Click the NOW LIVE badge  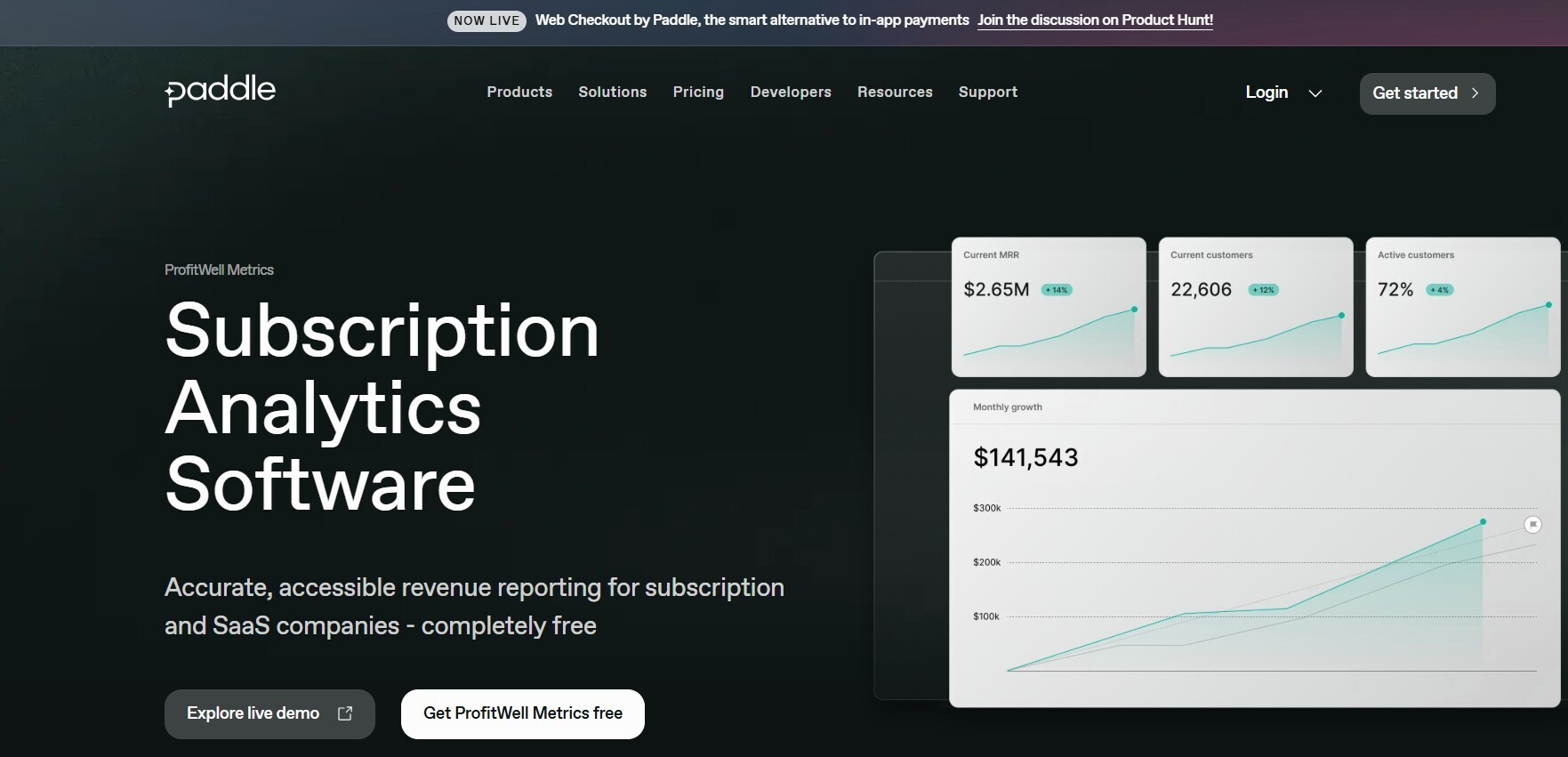coord(486,20)
